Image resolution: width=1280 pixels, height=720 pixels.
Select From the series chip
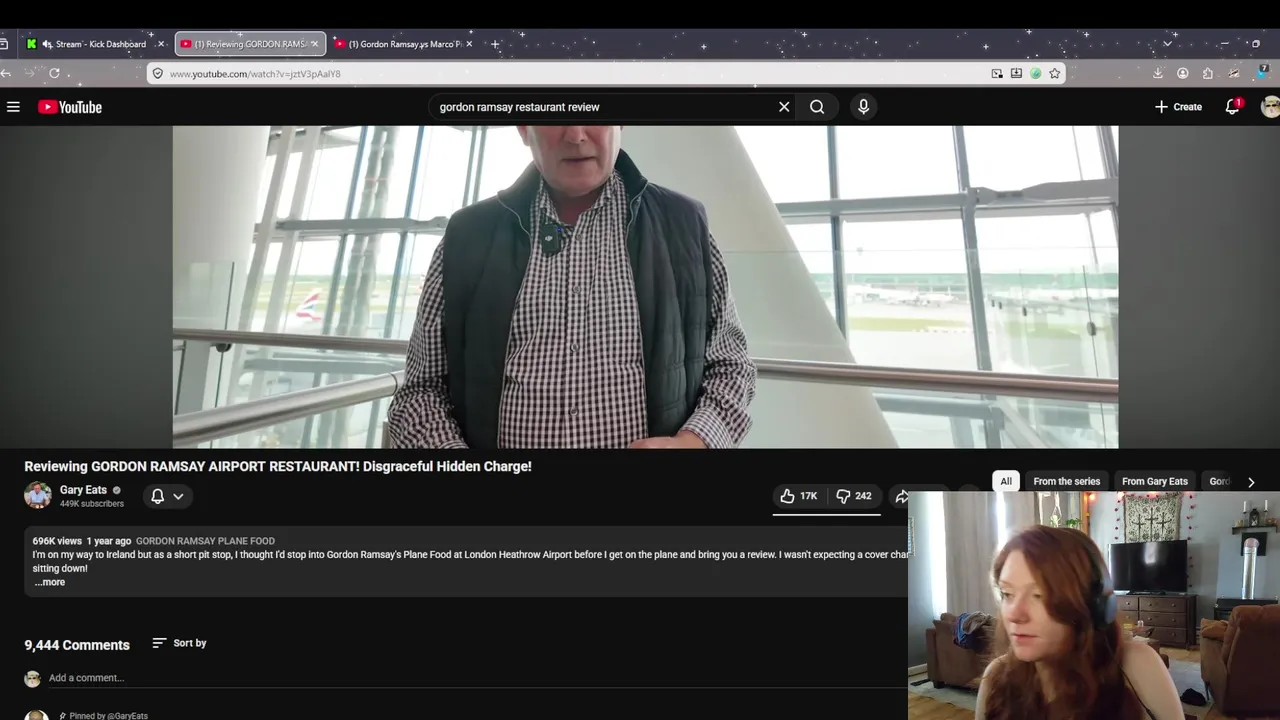[1066, 481]
